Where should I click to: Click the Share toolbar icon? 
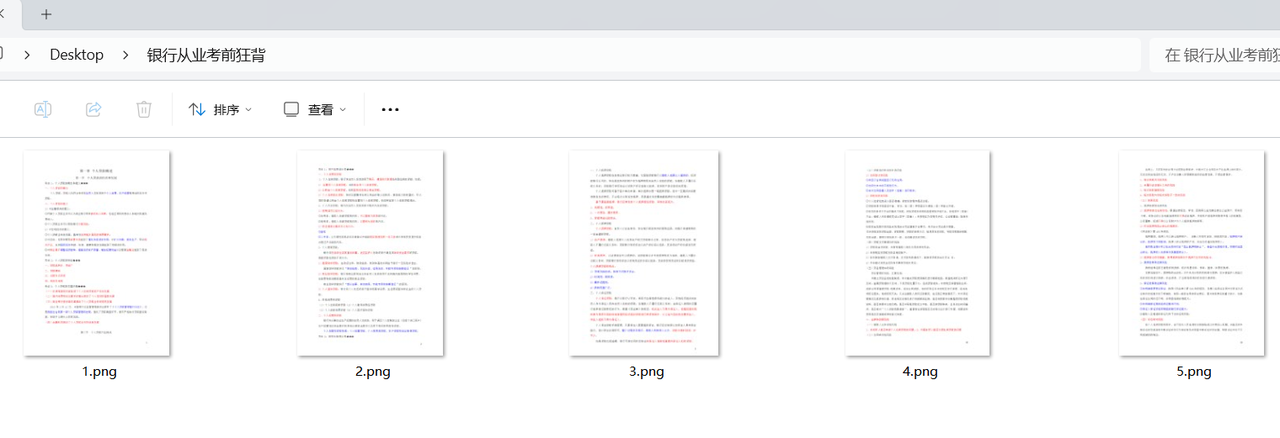pyautogui.click(x=93, y=109)
